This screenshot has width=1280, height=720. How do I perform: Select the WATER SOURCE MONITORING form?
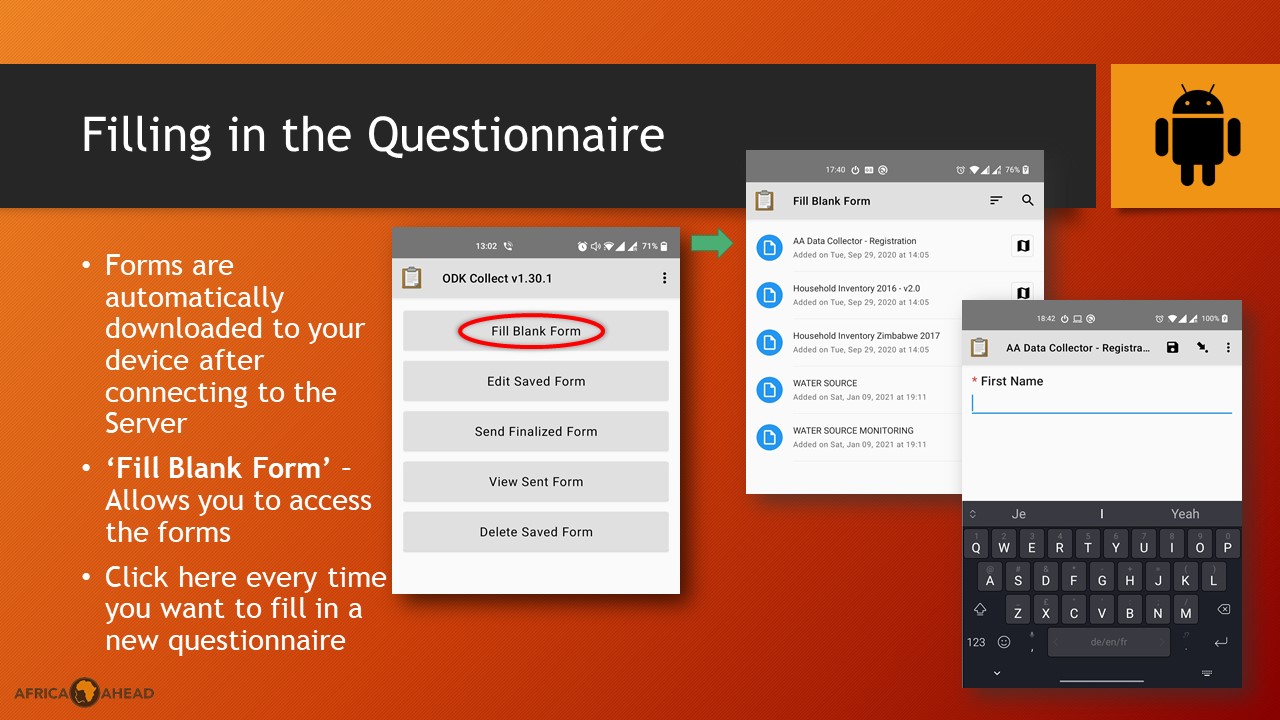click(852, 437)
